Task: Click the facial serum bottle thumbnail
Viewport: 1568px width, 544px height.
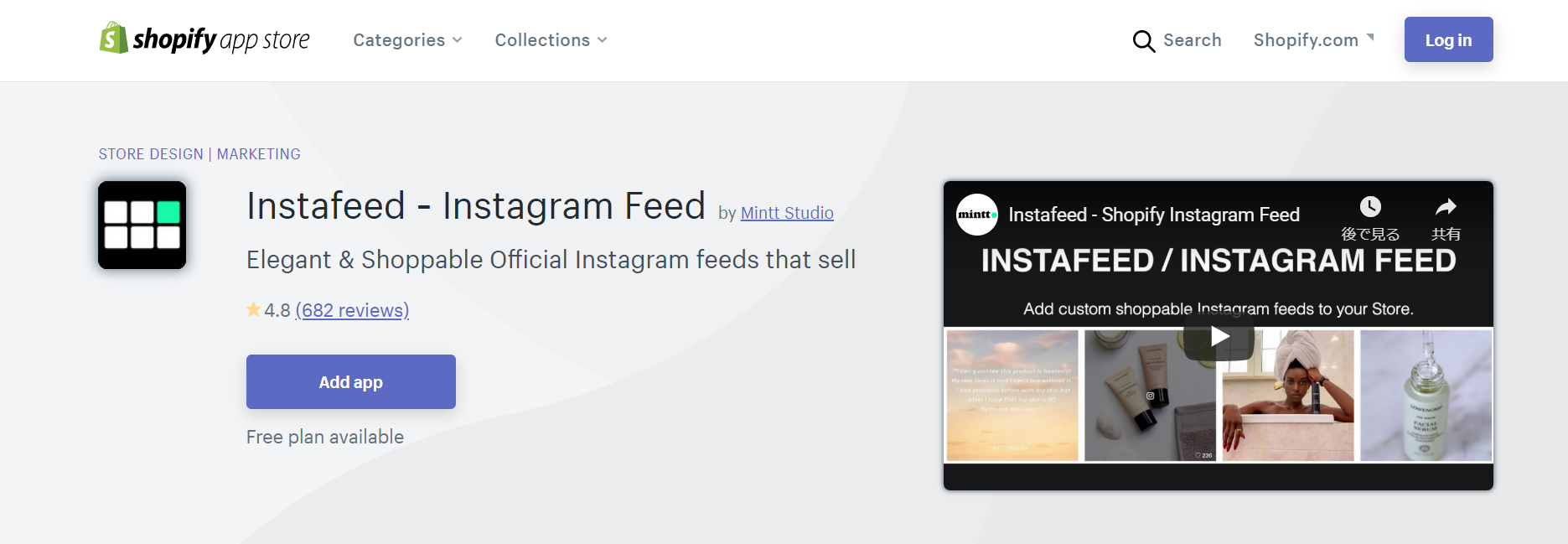Action: tap(1426, 395)
